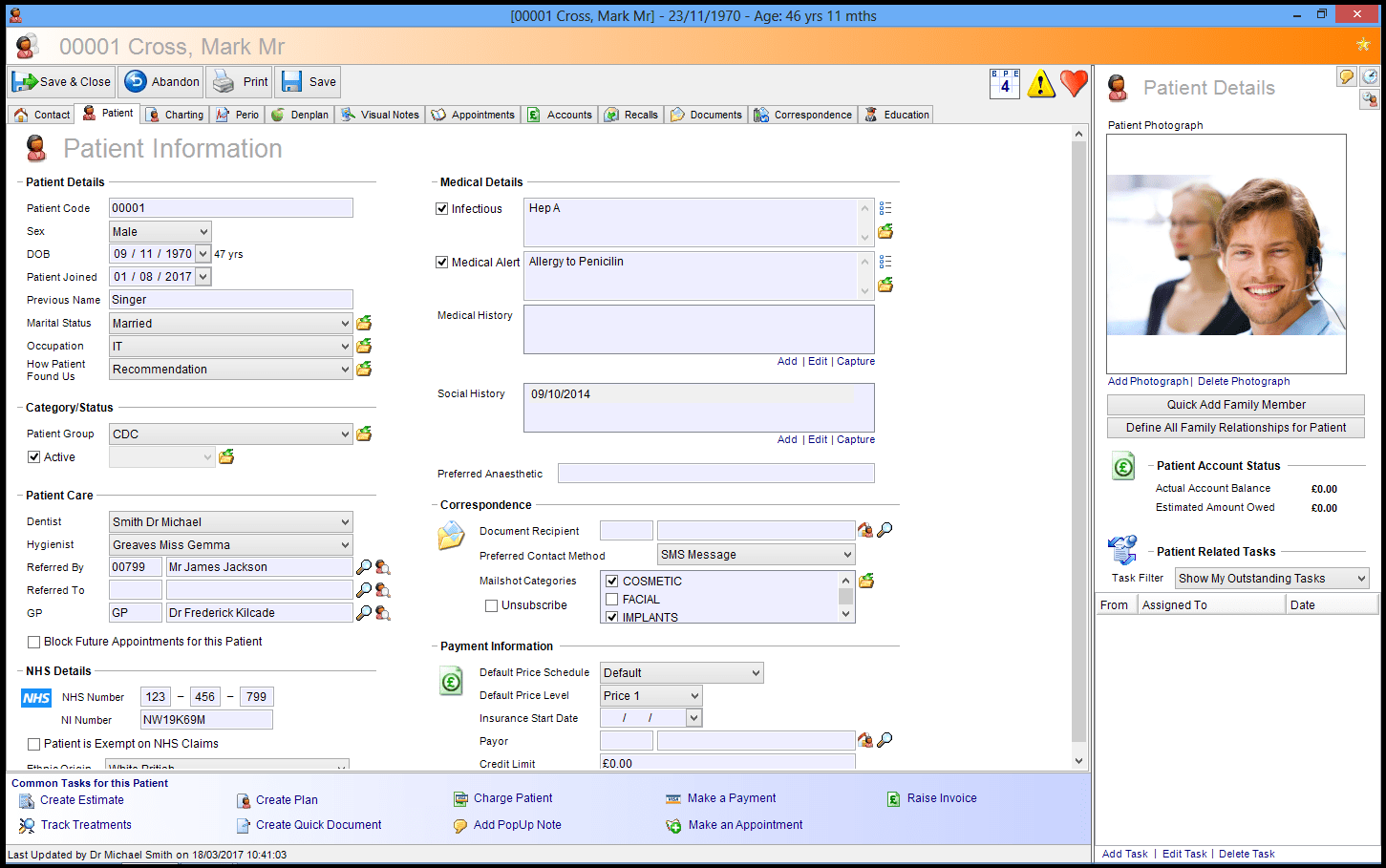1386x868 pixels.
Task: Click the contact card icon next to GP field
Action: point(383,612)
